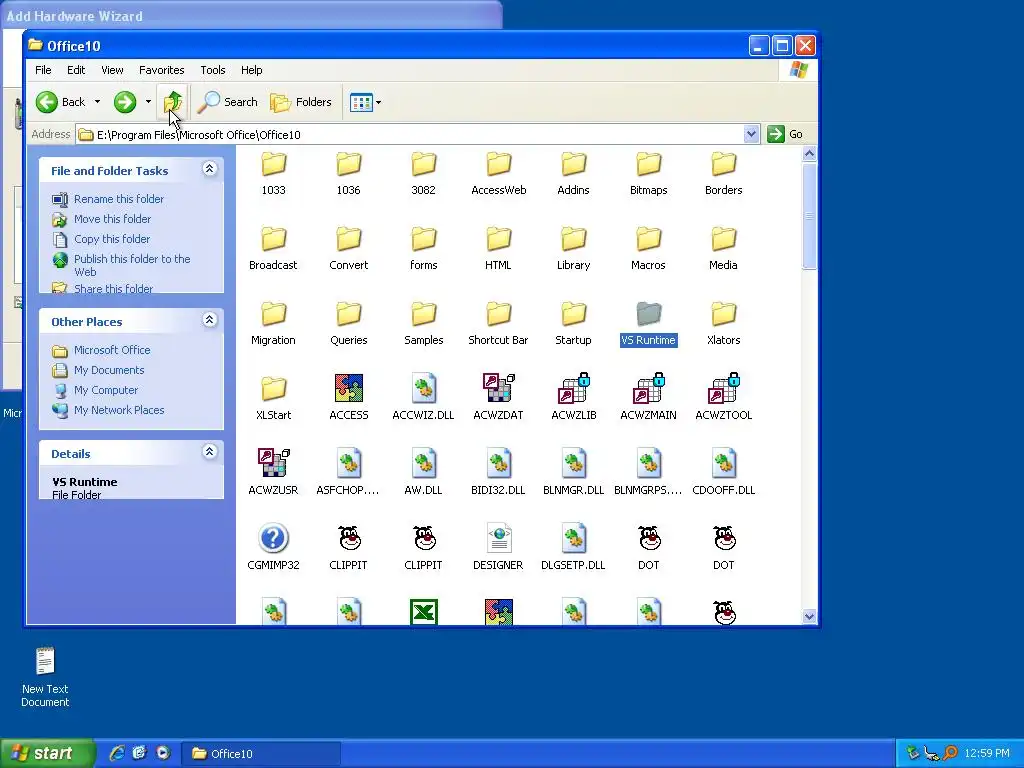Select New Text Document on desktop
The width and height of the screenshot is (1024, 768).
coord(45,677)
